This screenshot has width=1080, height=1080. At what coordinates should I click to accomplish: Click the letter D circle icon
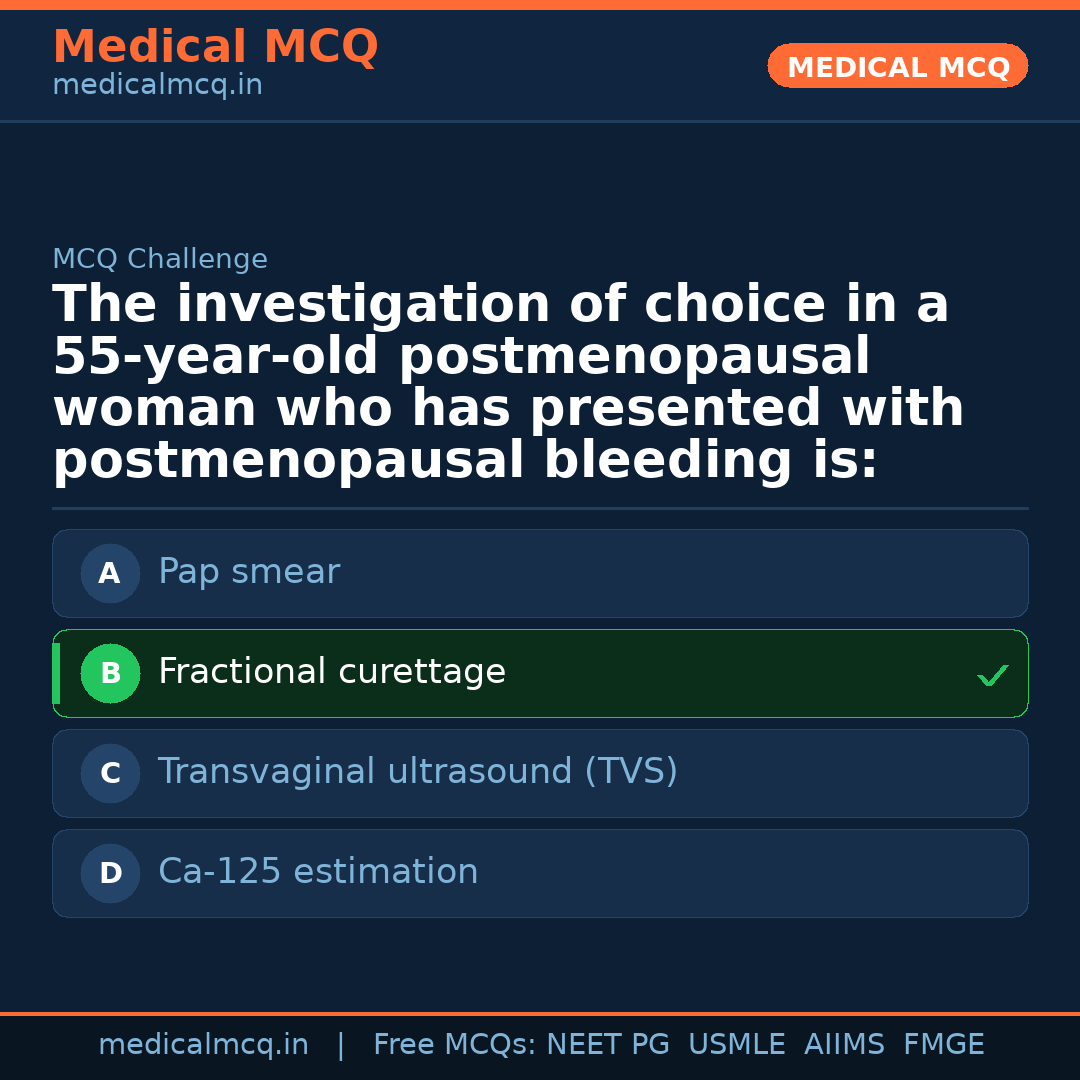pos(110,873)
